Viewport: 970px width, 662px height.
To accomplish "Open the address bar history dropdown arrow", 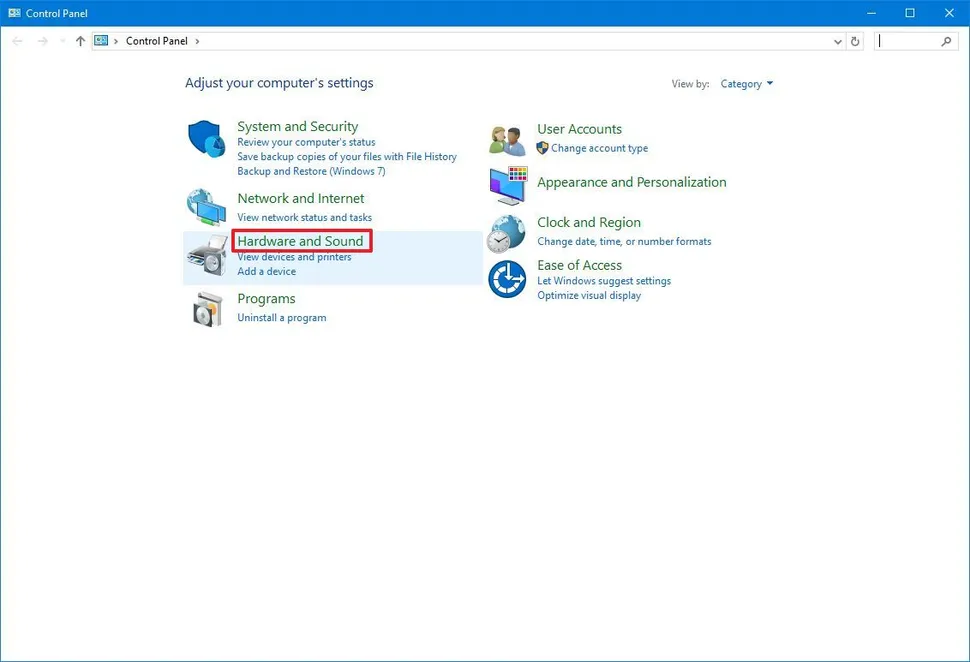I will [838, 41].
